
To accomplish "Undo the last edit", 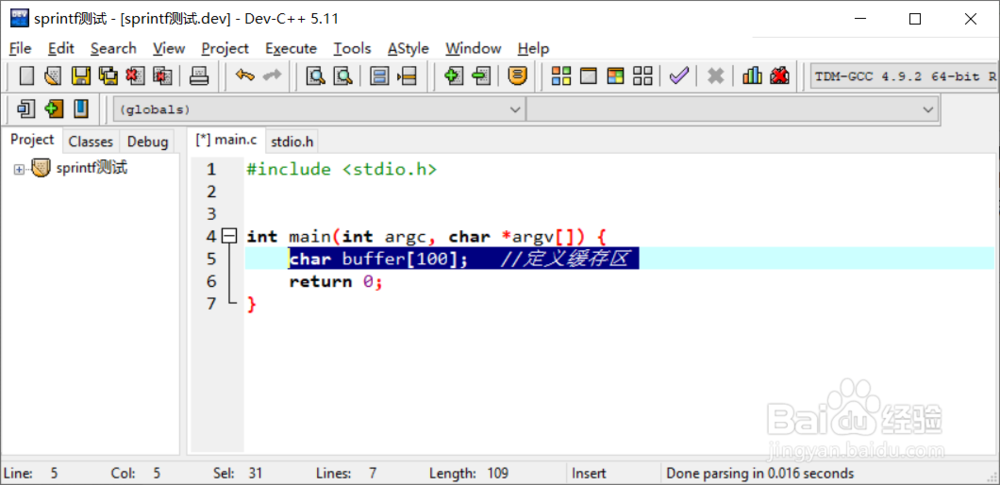I will (x=245, y=76).
